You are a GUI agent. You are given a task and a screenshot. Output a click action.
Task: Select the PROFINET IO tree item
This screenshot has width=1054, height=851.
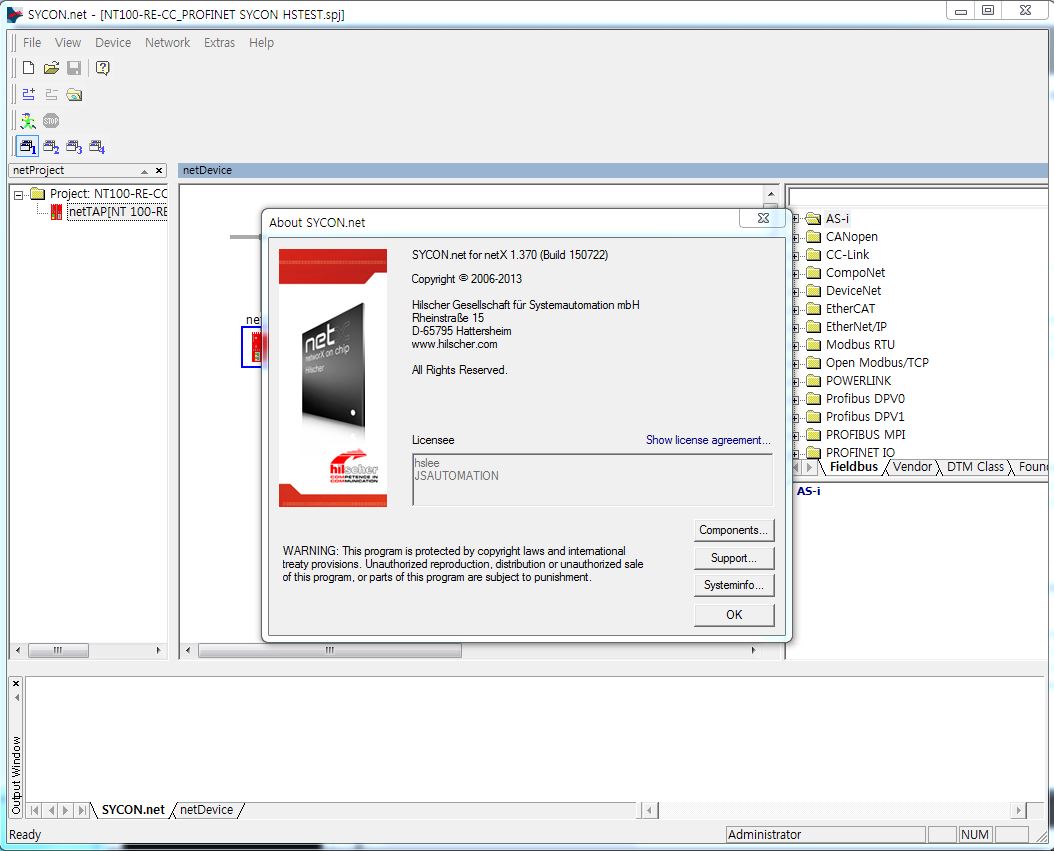860,452
